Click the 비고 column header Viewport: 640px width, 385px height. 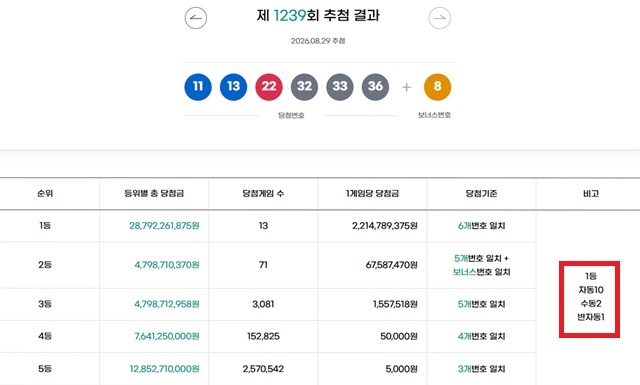[591, 193]
